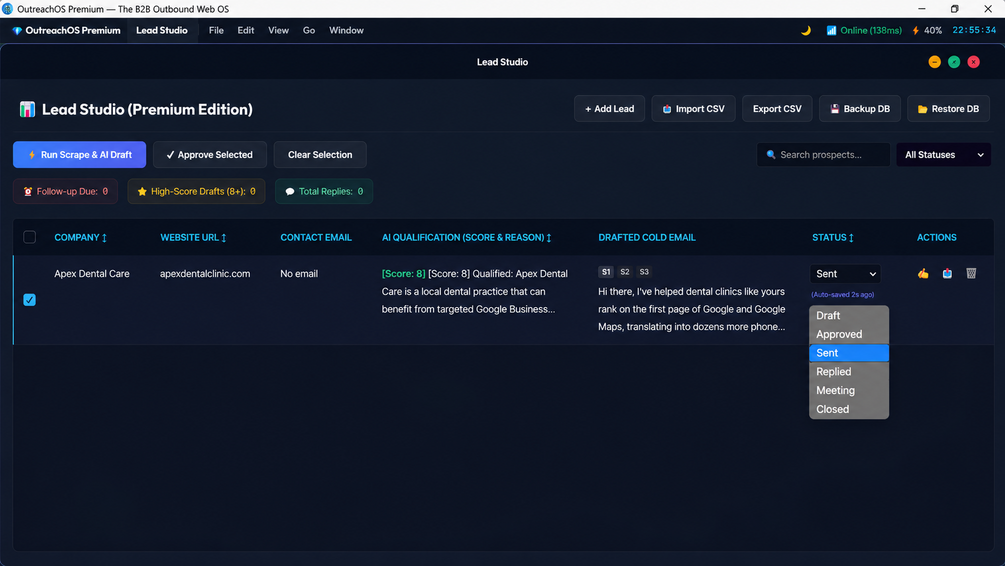This screenshot has height=566, width=1005.
Task: Click the Clear Selection button
Action: [x=320, y=154]
